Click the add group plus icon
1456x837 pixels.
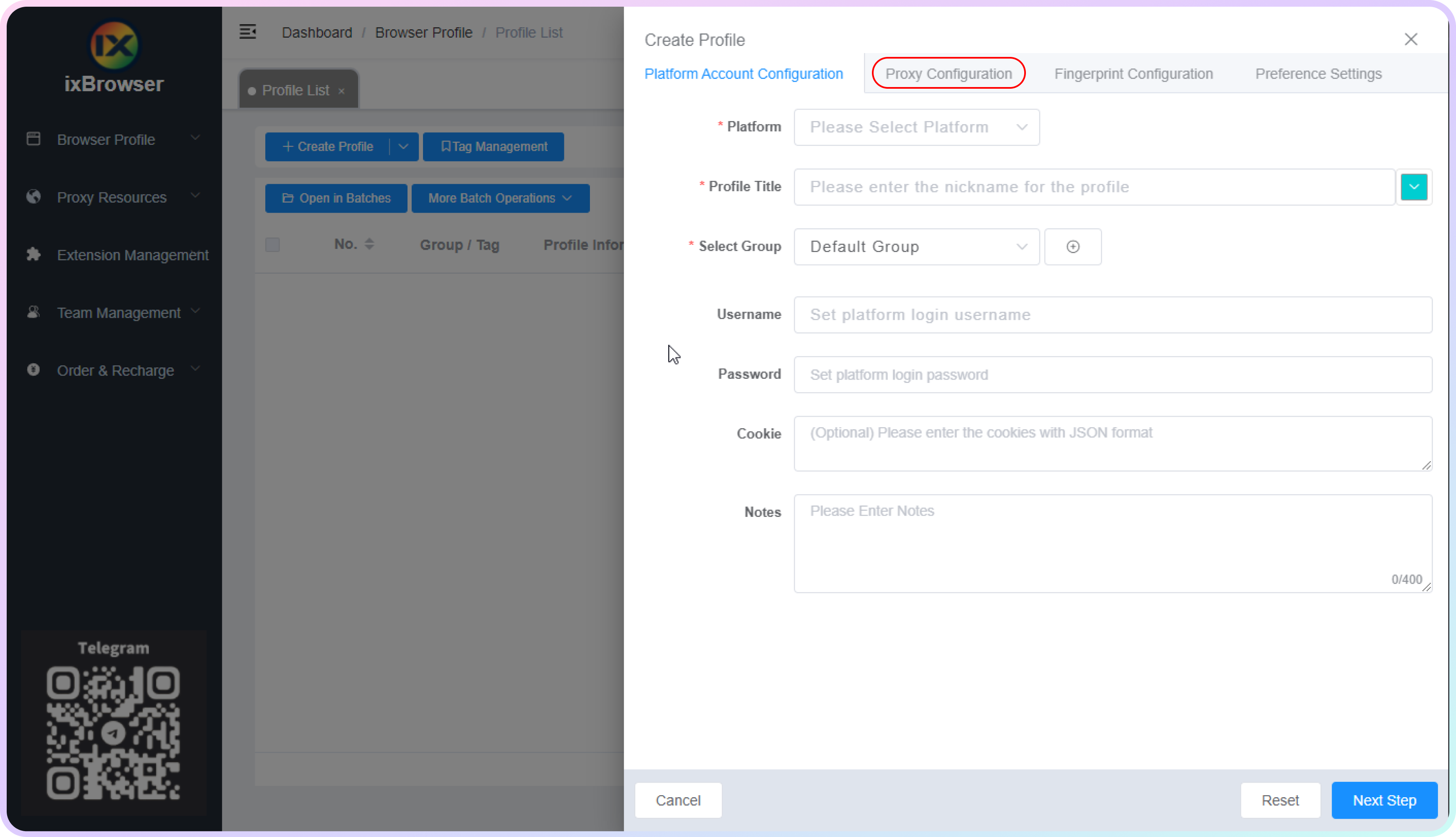point(1072,246)
